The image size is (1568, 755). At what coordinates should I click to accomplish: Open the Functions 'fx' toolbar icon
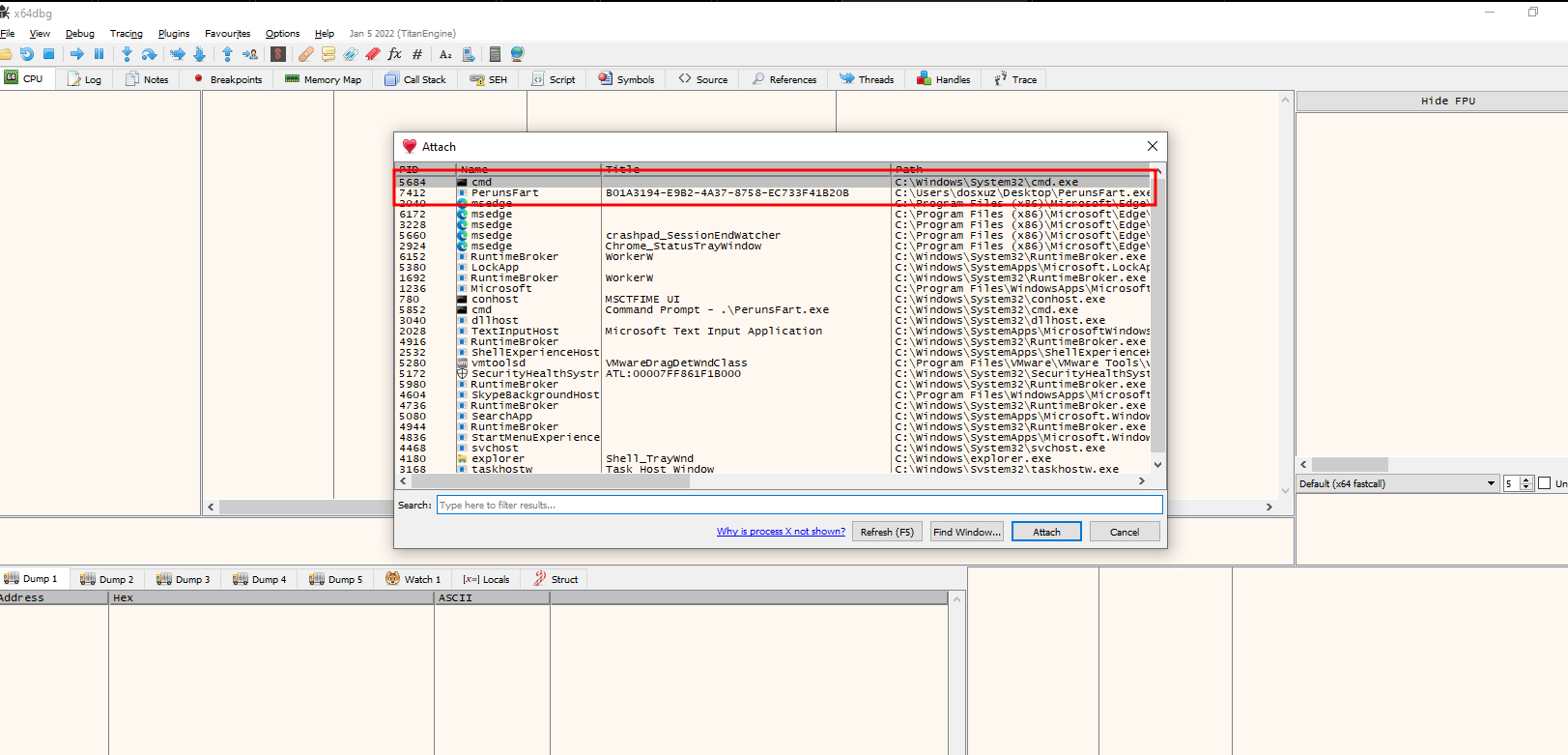coord(394,54)
